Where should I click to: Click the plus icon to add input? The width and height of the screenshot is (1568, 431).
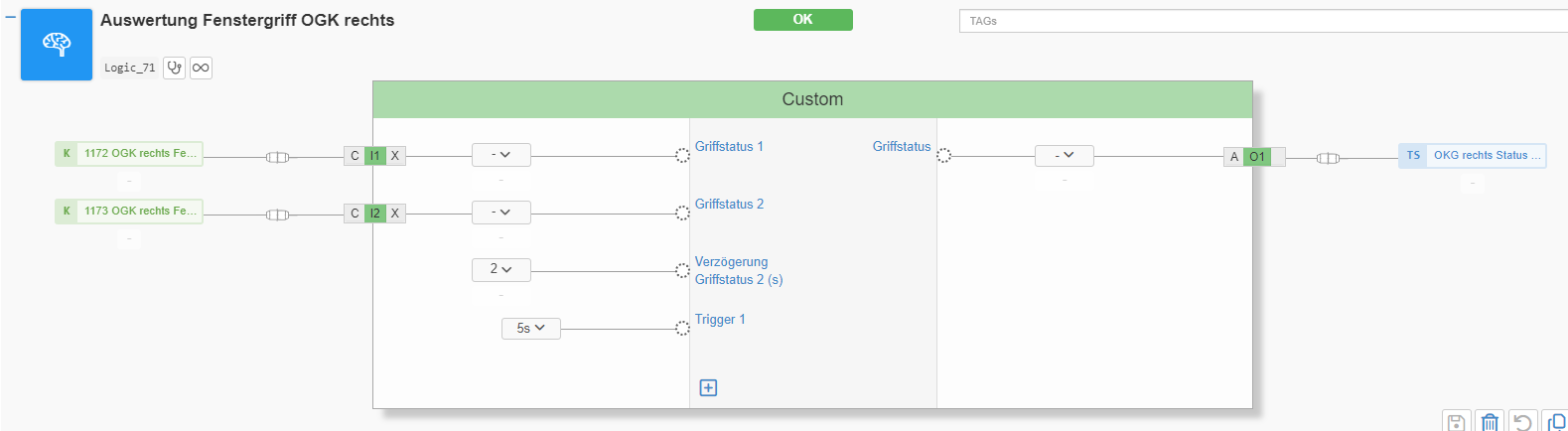(x=708, y=387)
